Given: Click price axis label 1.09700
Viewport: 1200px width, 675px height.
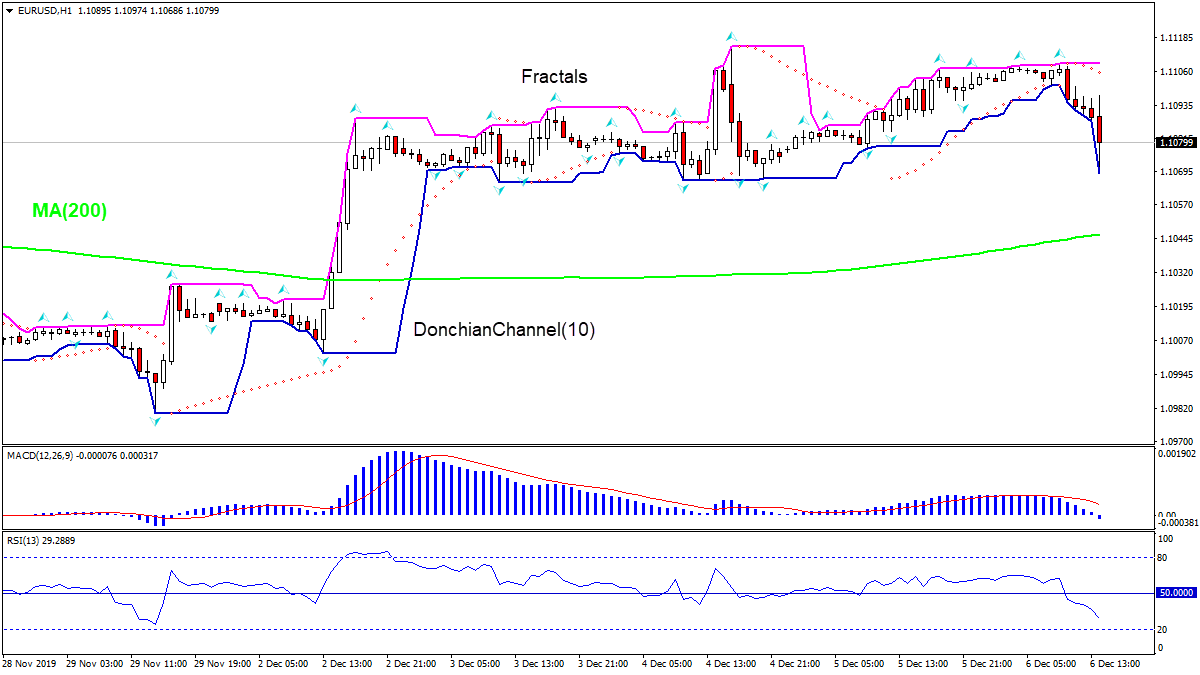Looking at the screenshot, I should pyautogui.click(x=1177, y=440).
